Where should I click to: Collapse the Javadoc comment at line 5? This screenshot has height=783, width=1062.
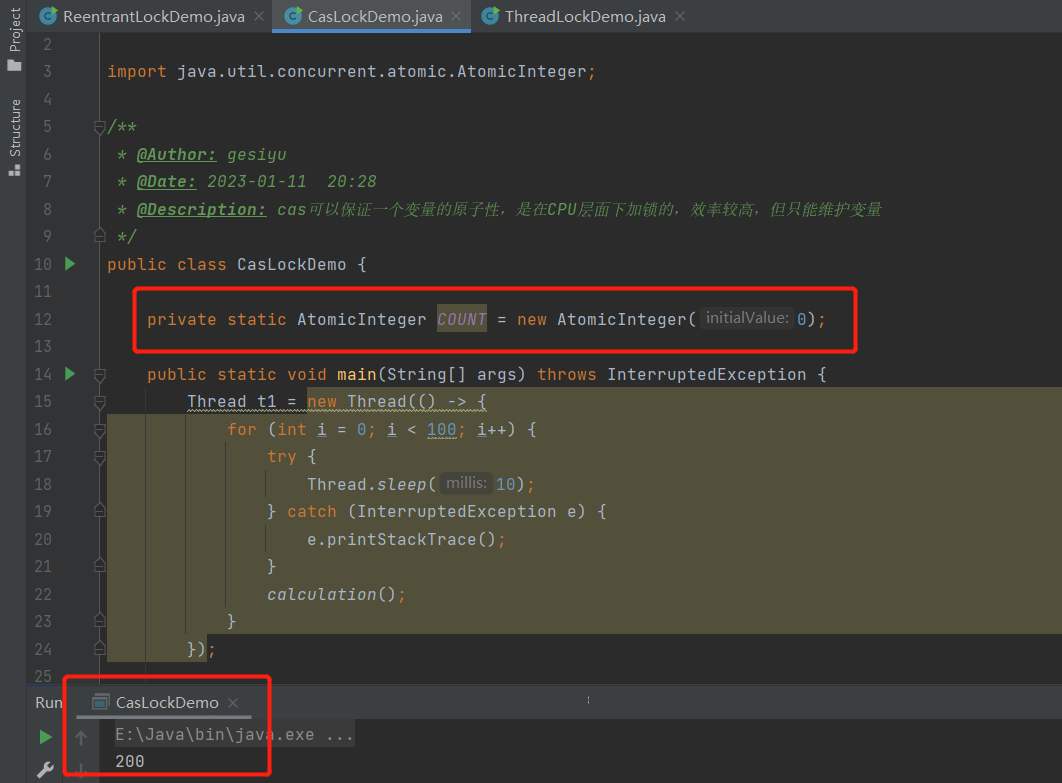[100, 127]
